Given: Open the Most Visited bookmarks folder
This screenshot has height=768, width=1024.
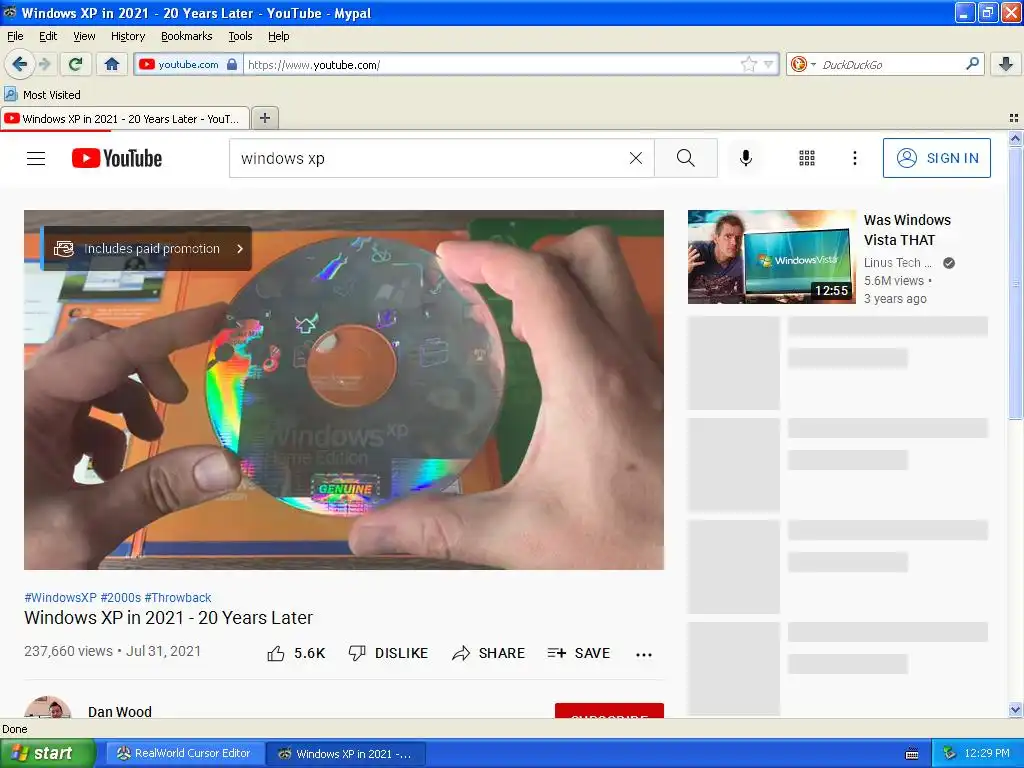Looking at the screenshot, I should pyautogui.click(x=42, y=95).
